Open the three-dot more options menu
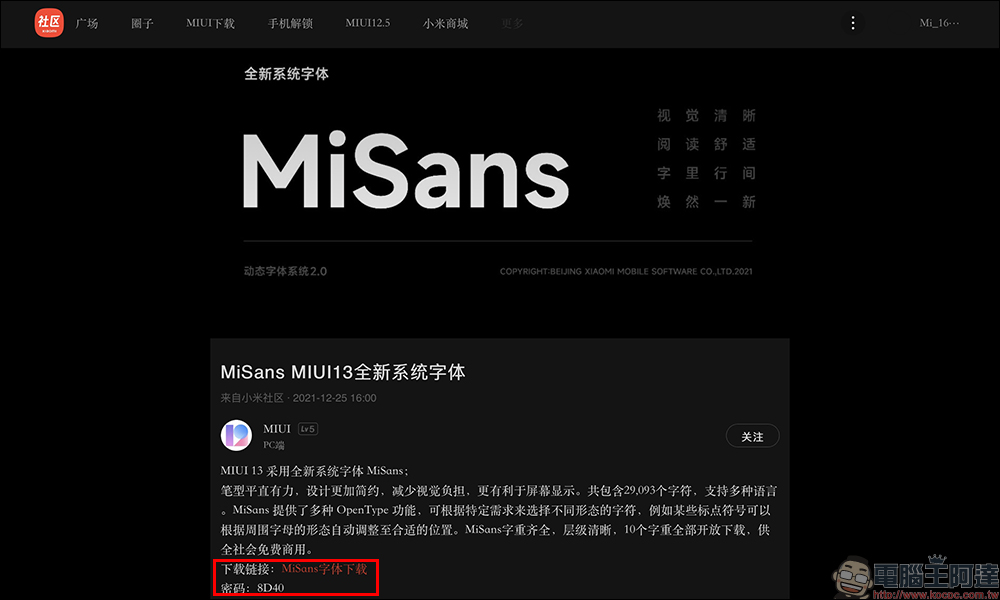Viewport: 1000px width, 600px height. tap(853, 23)
